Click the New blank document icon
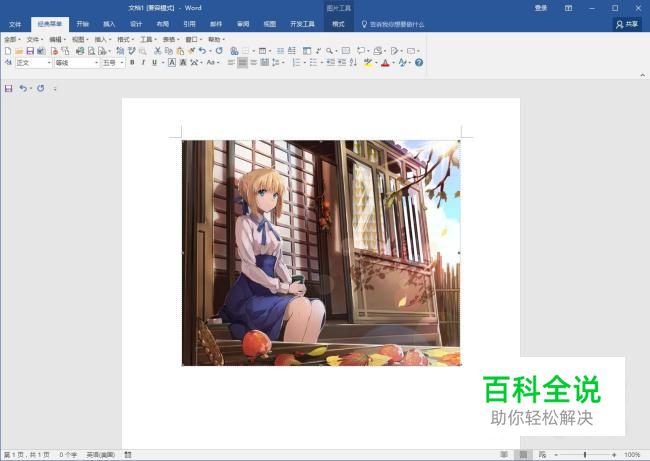 [x=8, y=51]
